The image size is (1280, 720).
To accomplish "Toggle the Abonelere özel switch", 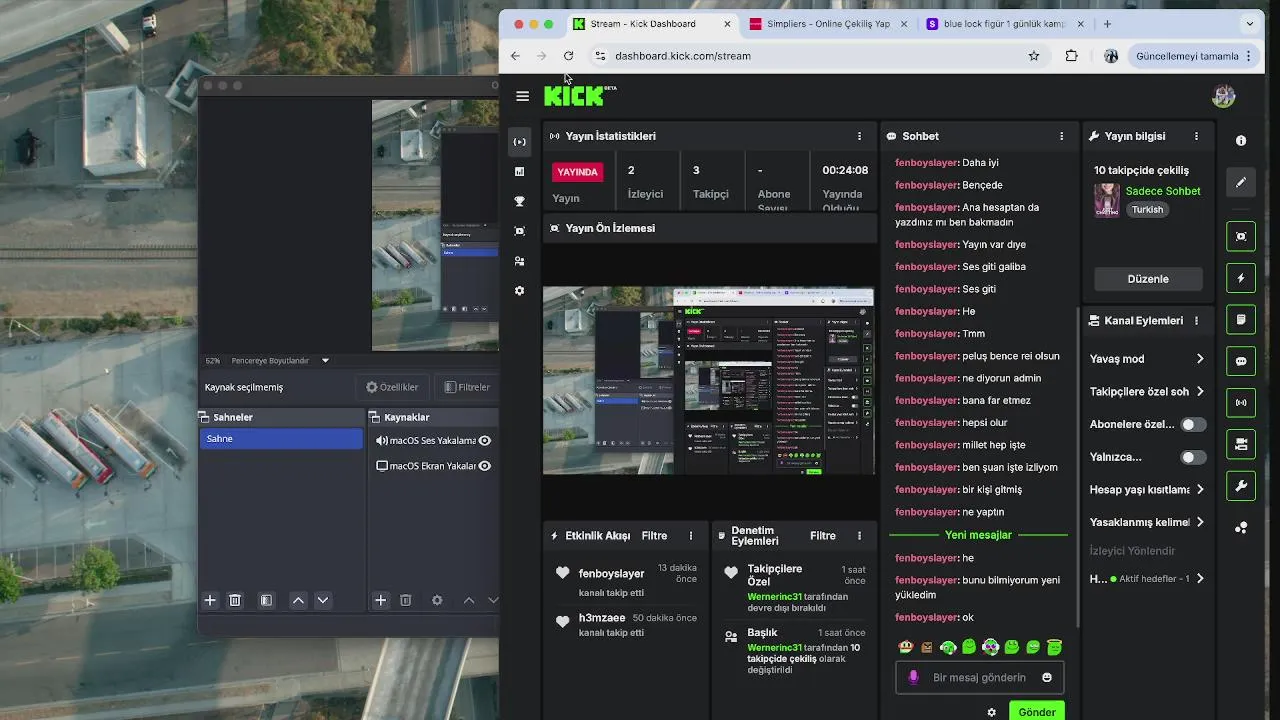I will (x=1193, y=425).
